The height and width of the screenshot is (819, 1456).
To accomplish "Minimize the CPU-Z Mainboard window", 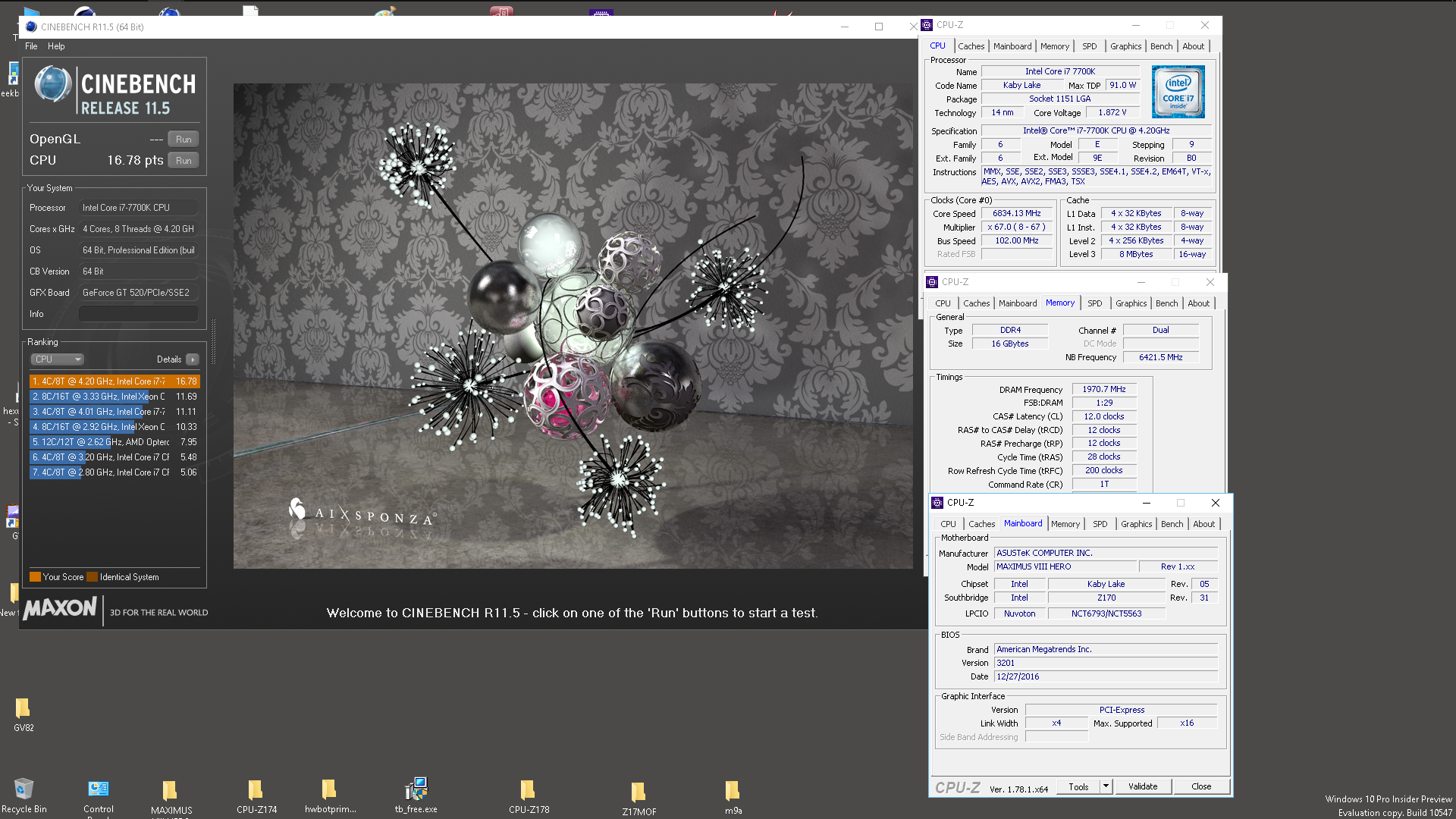I will 1146,503.
